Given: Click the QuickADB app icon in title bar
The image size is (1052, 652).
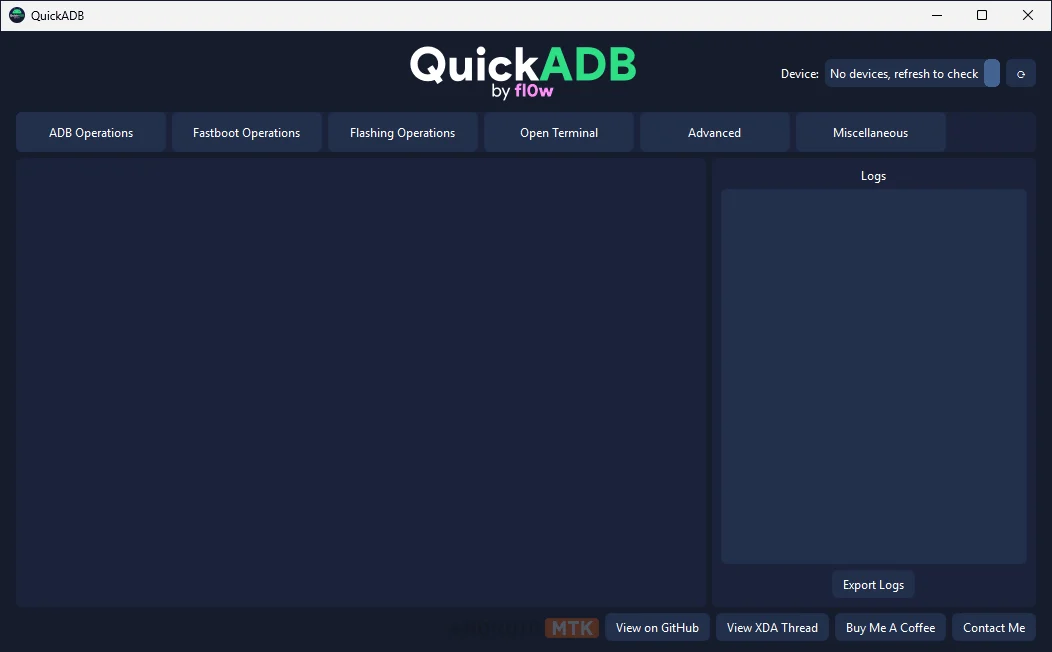Looking at the screenshot, I should (16, 15).
